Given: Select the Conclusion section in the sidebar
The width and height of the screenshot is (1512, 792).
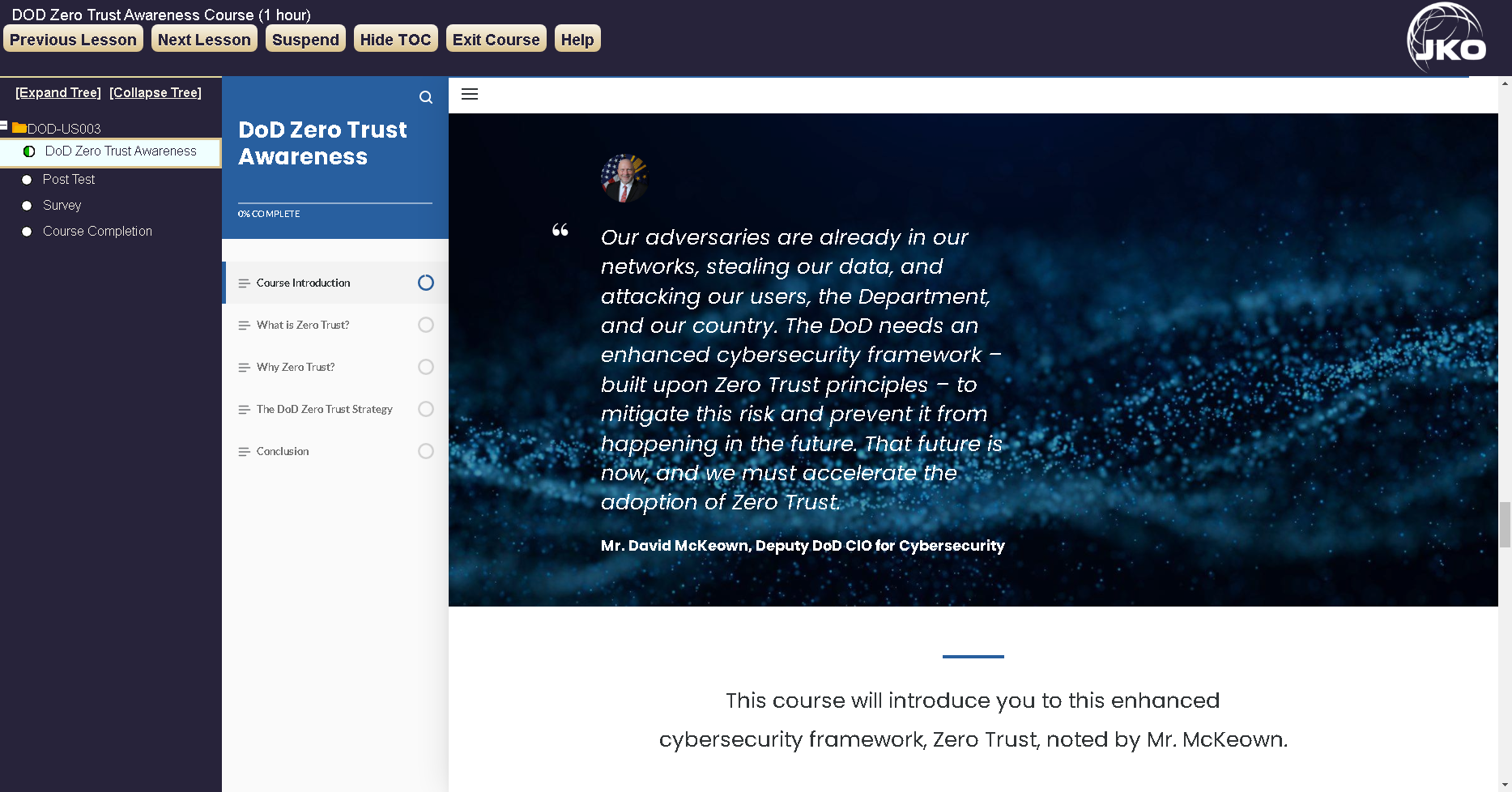Looking at the screenshot, I should click(x=282, y=451).
